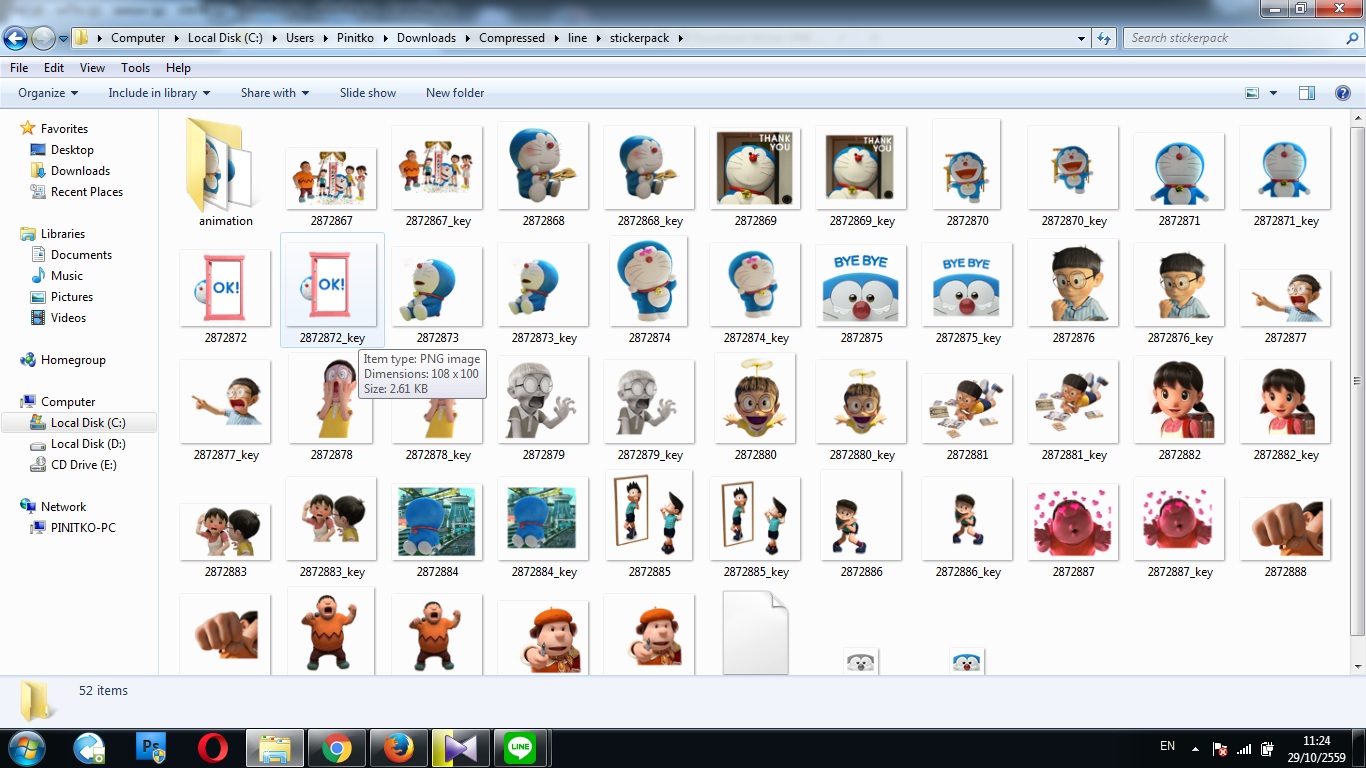Open the Organize dropdown
1366x768 pixels.
tap(48, 93)
